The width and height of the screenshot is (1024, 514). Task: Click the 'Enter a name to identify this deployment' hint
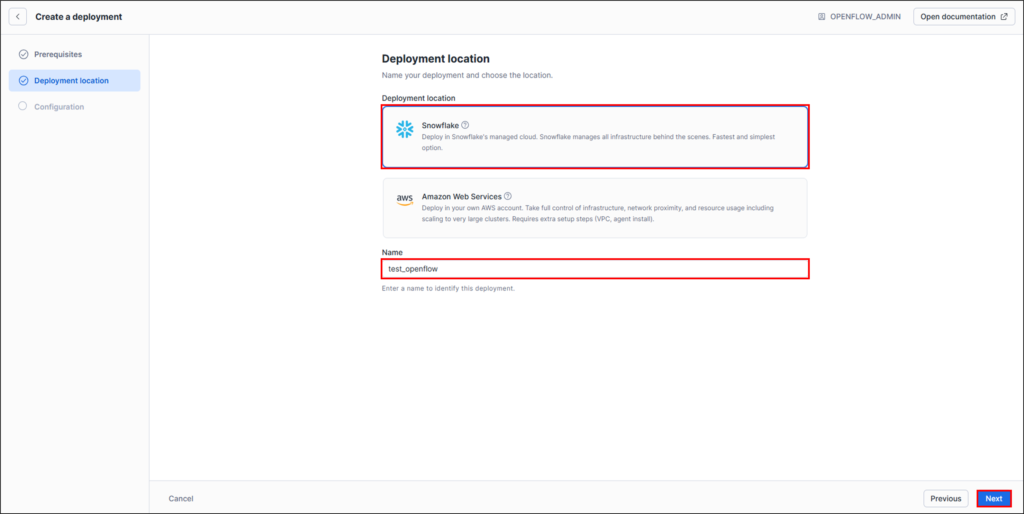(448, 288)
